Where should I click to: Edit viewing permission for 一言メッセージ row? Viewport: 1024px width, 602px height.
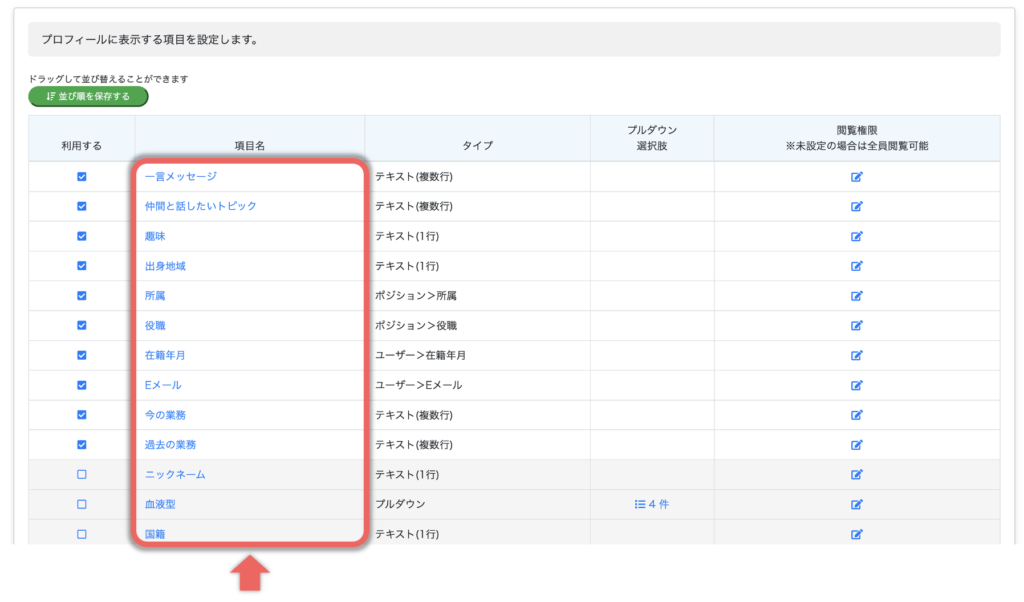[856, 177]
